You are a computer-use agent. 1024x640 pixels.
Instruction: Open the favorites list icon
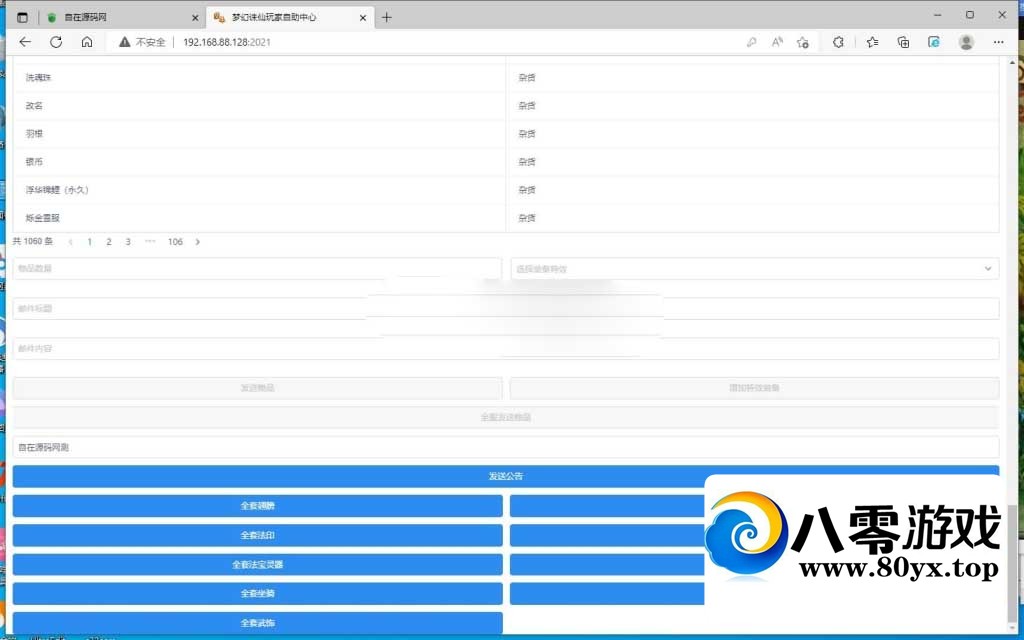(x=872, y=42)
